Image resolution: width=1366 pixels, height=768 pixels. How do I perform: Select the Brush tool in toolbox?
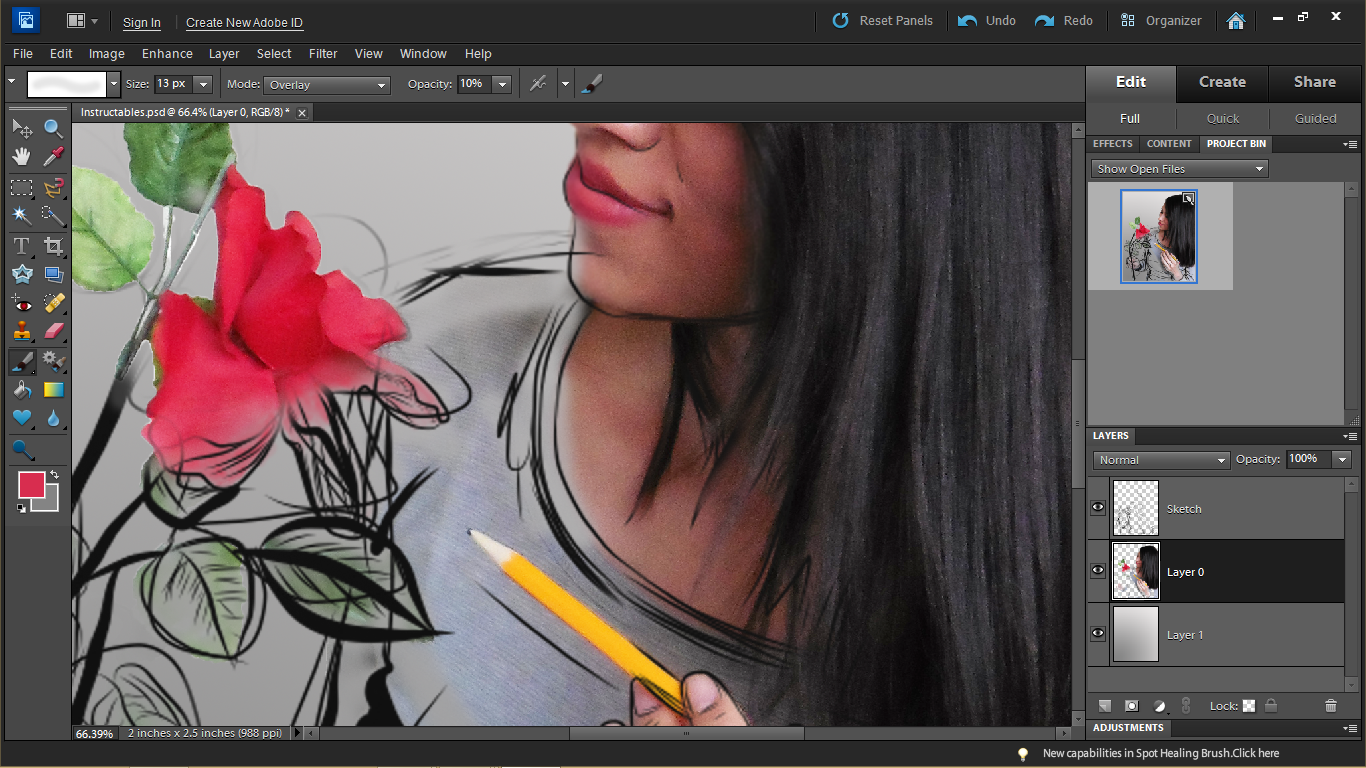22,361
